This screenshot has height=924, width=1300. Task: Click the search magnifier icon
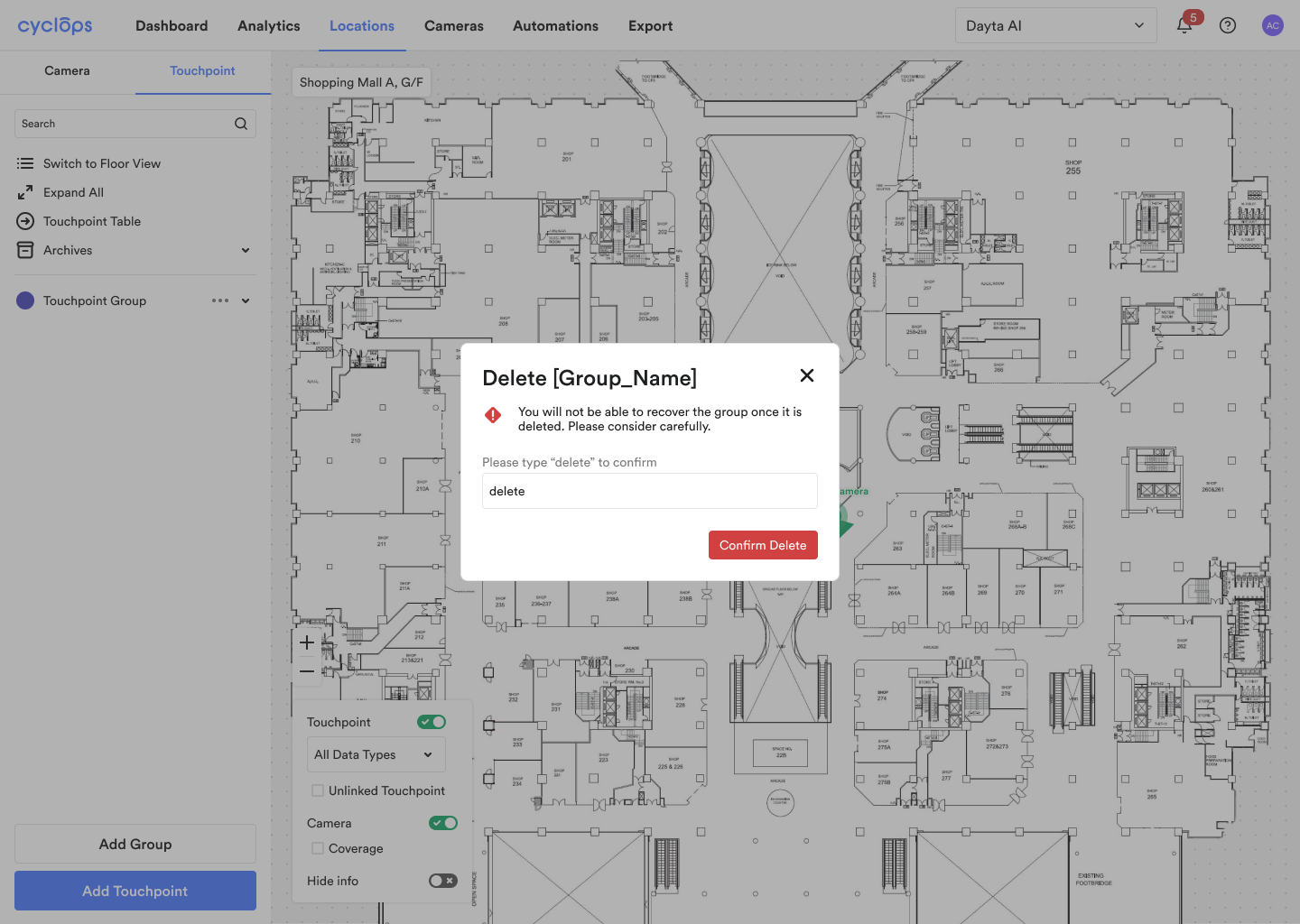coord(241,124)
